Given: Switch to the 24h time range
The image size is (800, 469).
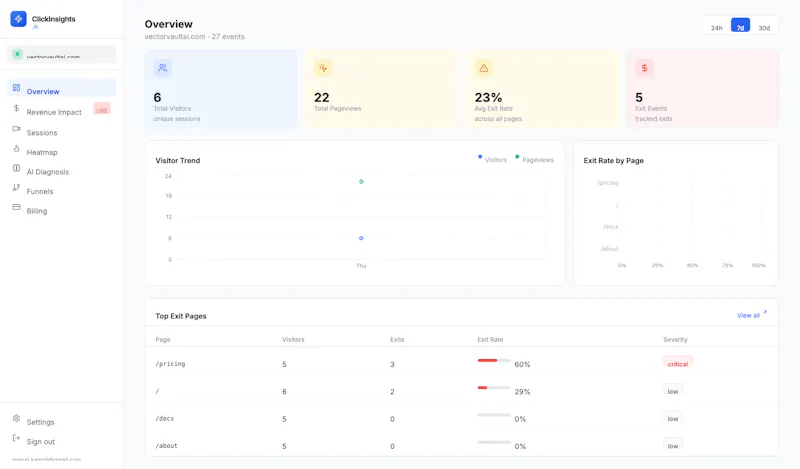Looking at the screenshot, I should point(716,28).
